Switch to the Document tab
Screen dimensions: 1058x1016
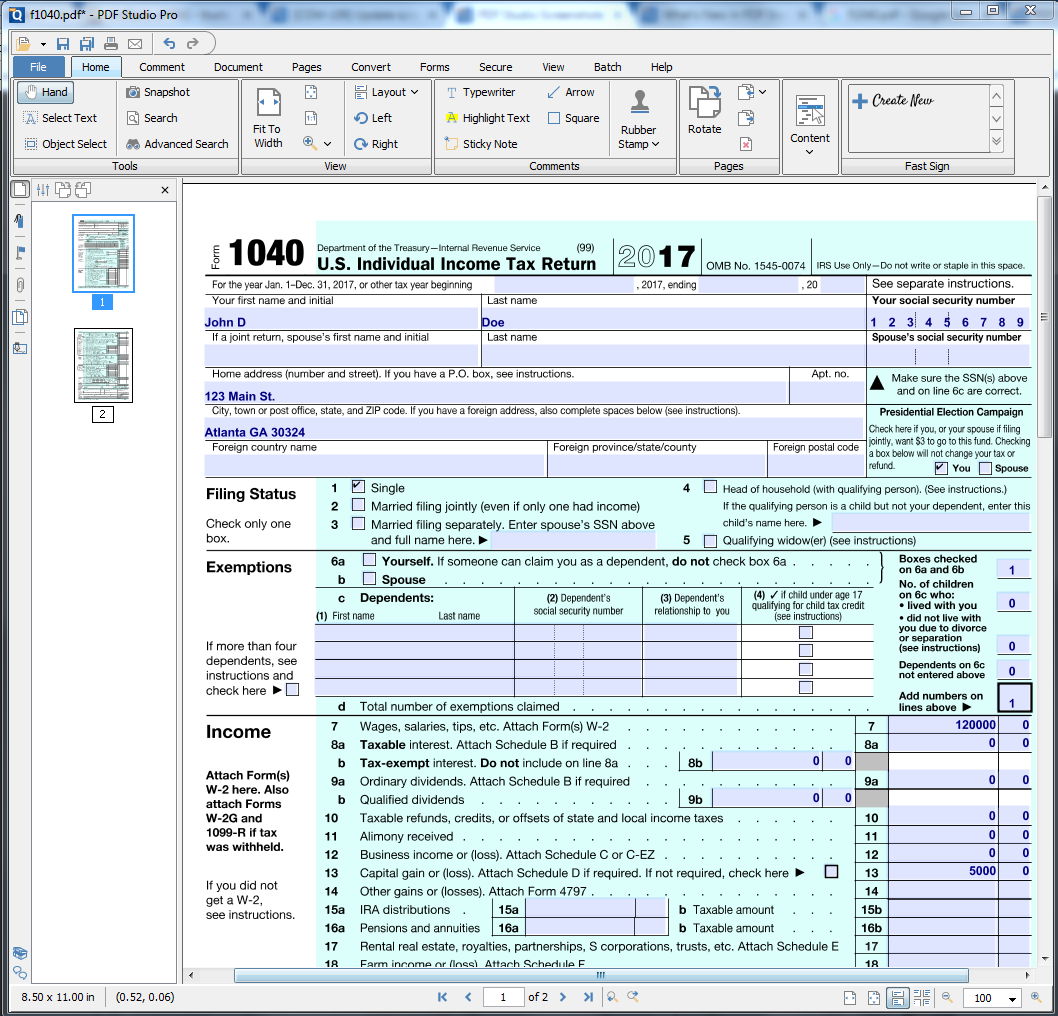coord(238,67)
